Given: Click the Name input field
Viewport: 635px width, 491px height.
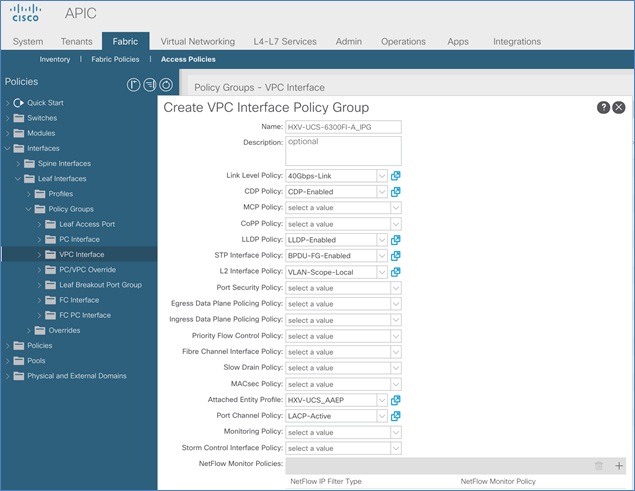Looking at the screenshot, I should pyautogui.click(x=343, y=127).
